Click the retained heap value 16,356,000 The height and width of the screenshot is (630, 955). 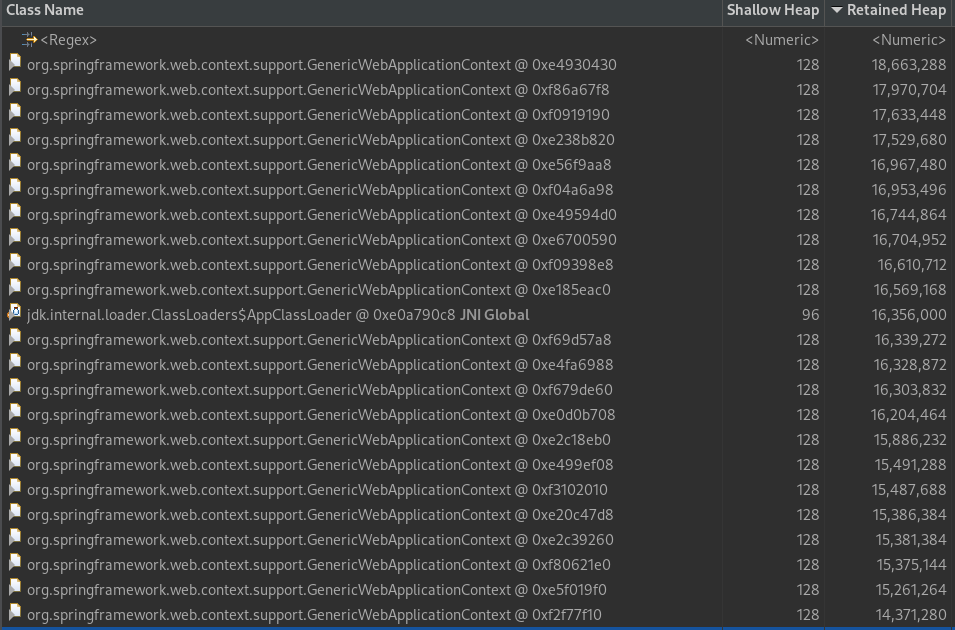(909, 314)
